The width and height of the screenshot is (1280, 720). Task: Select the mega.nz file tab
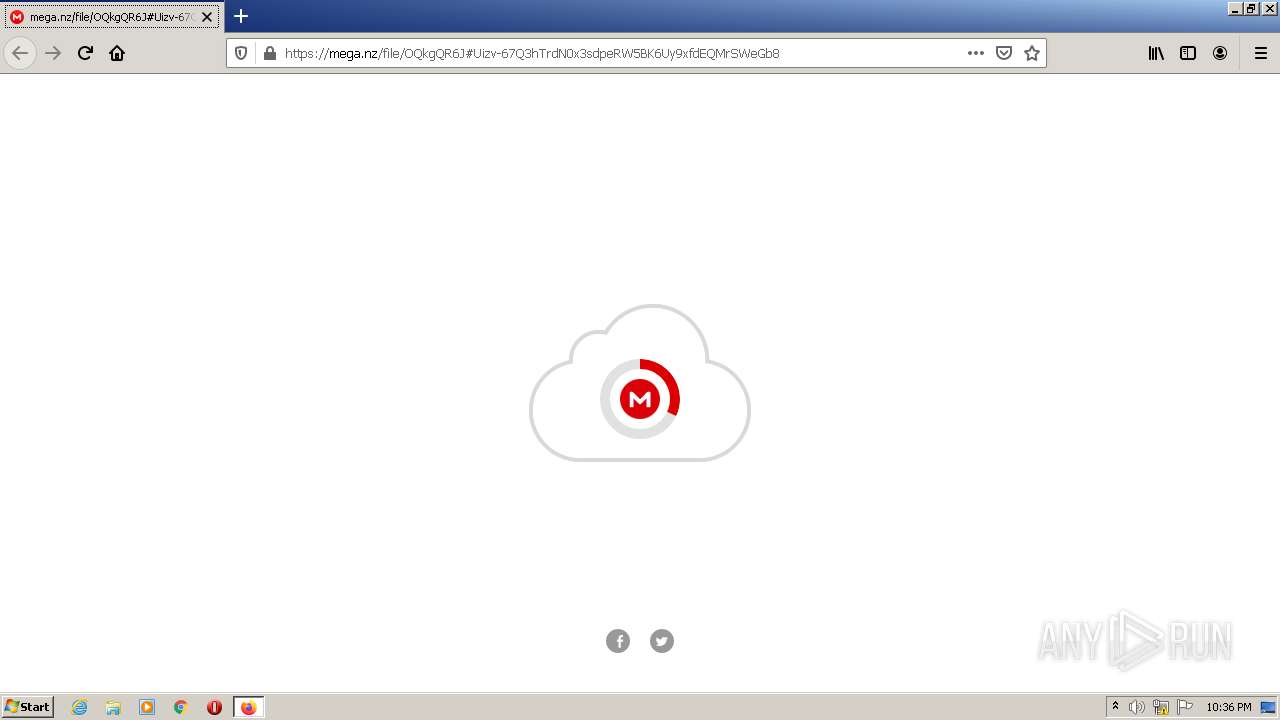(x=110, y=17)
